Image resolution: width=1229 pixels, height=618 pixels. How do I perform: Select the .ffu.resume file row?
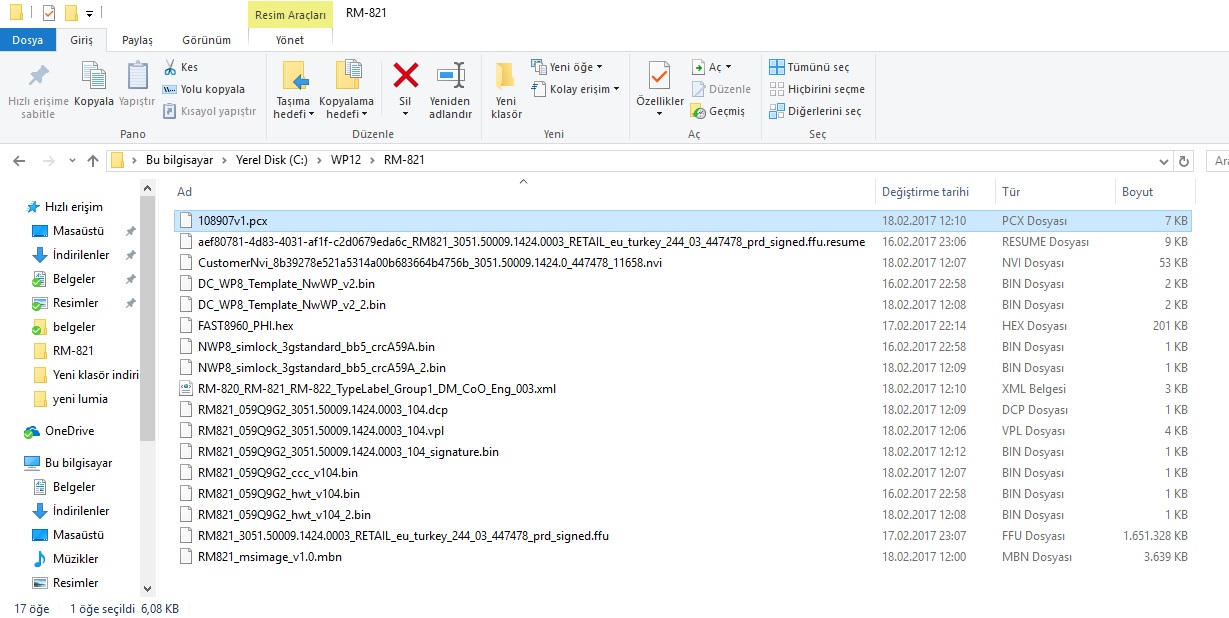[683, 241]
